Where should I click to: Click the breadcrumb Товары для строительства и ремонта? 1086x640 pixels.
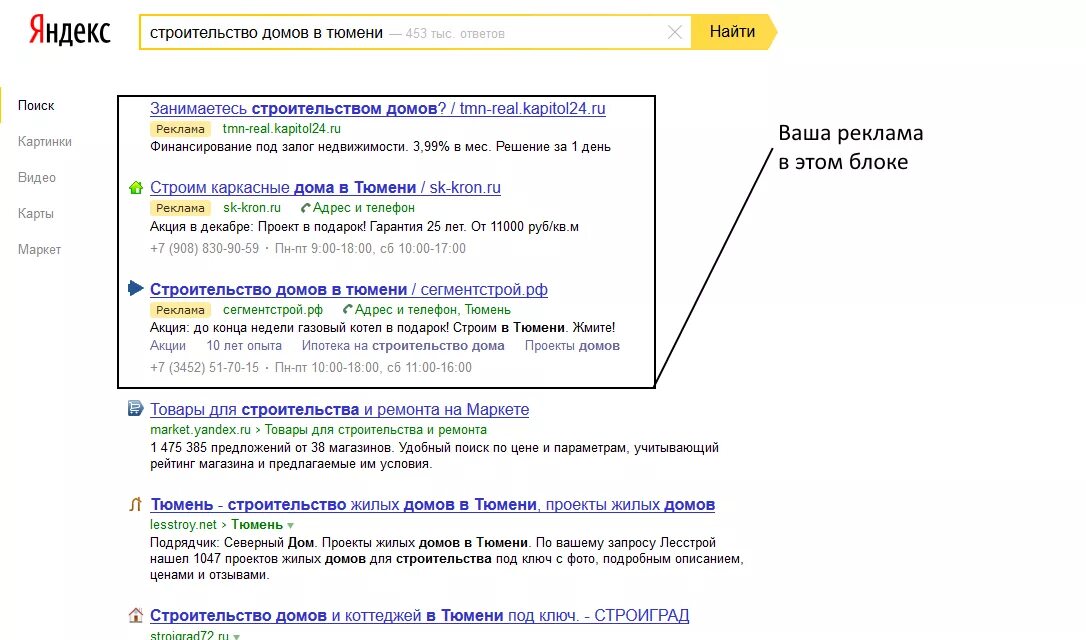pos(375,429)
